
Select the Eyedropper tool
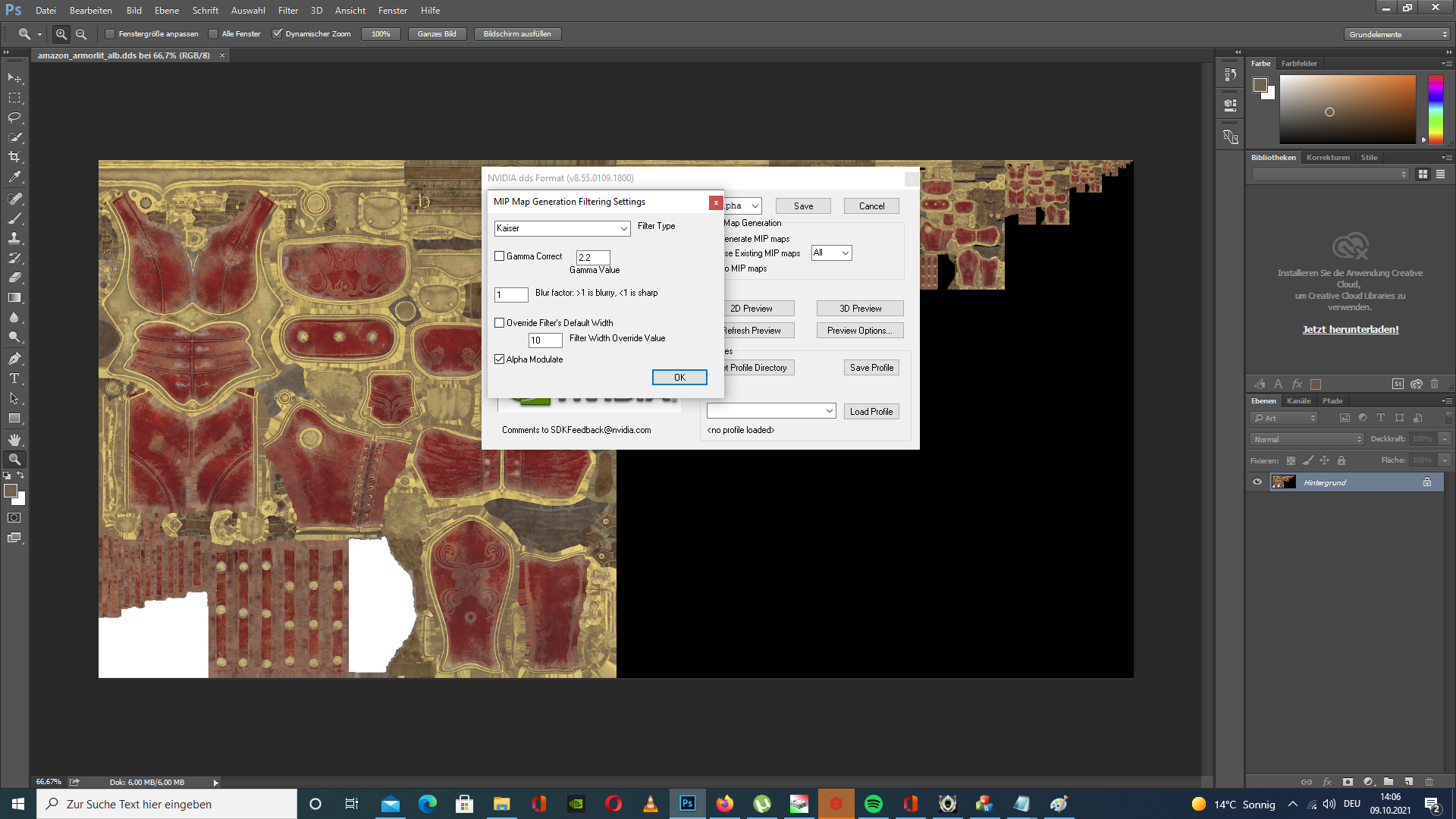pos(15,176)
